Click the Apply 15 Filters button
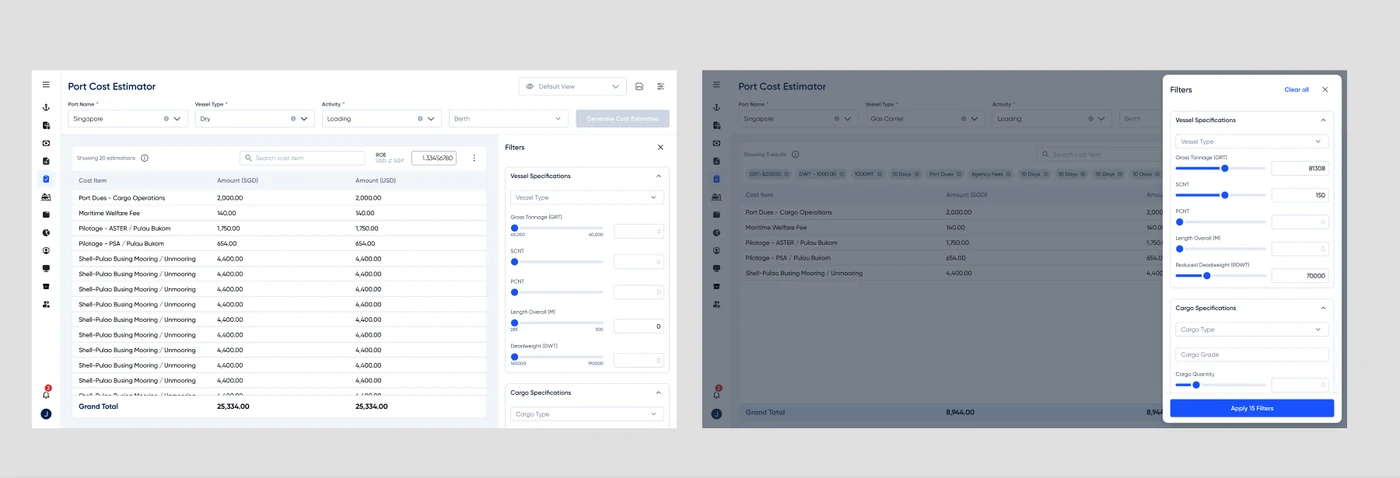Image resolution: width=1400 pixels, height=478 pixels. (1252, 408)
